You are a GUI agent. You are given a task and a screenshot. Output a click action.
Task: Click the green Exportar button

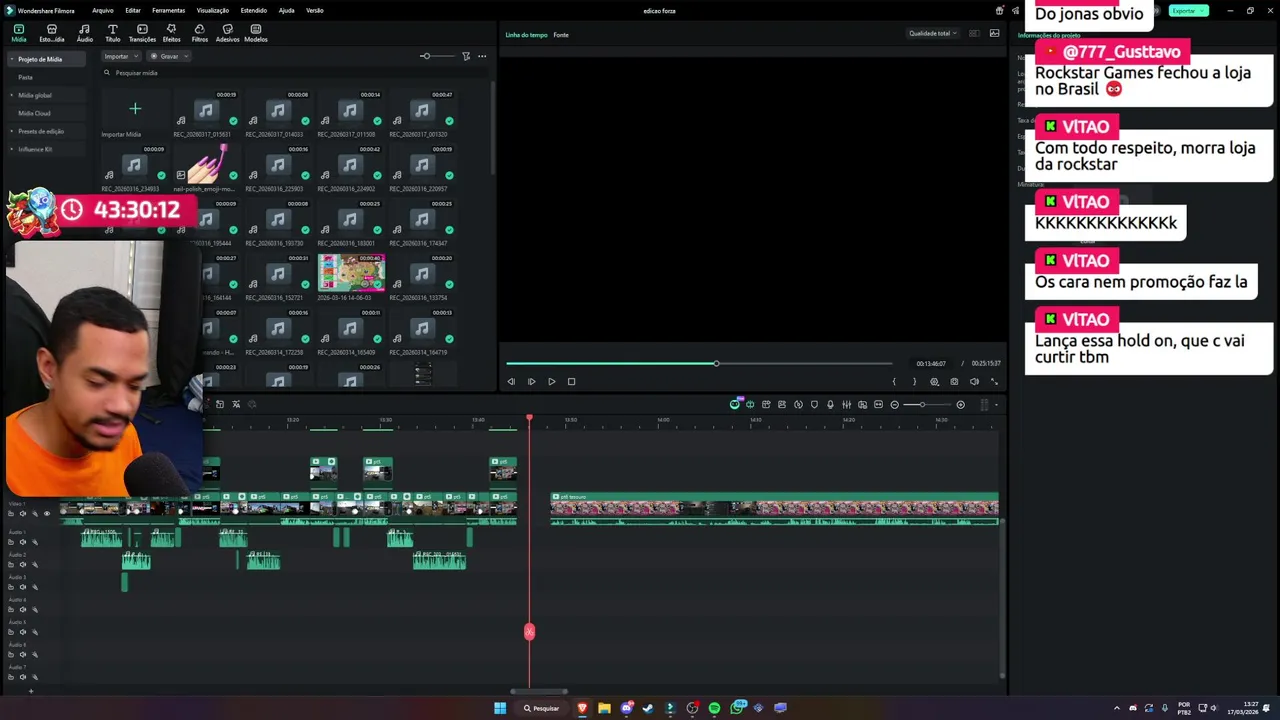click(1188, 10)
